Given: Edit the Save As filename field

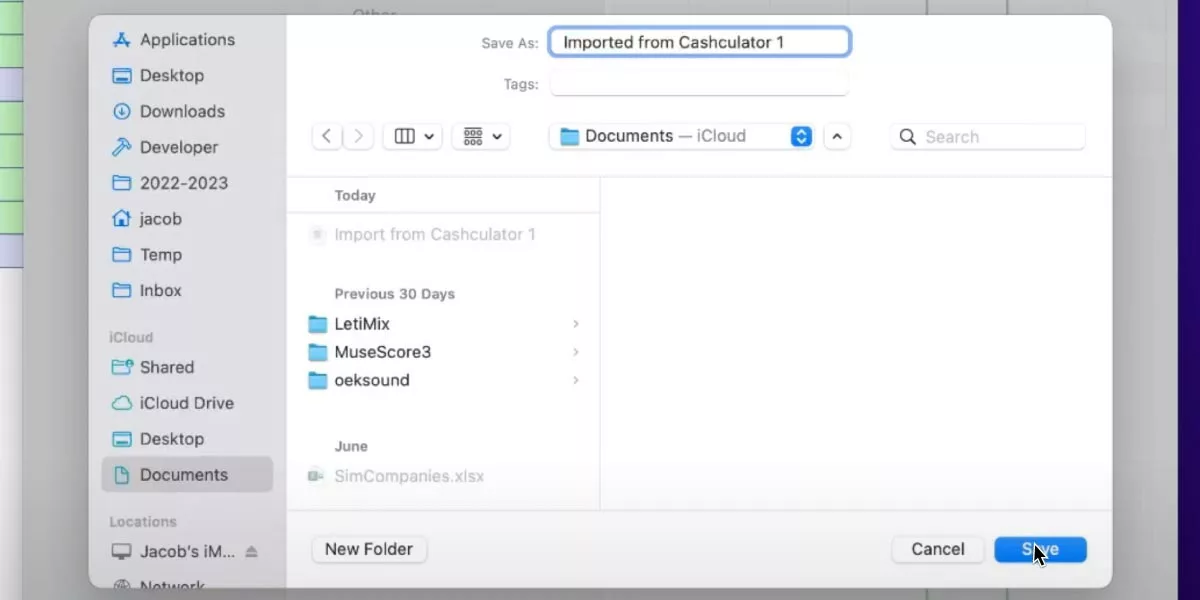Looking at the screenshot, I should pos(700,42).
